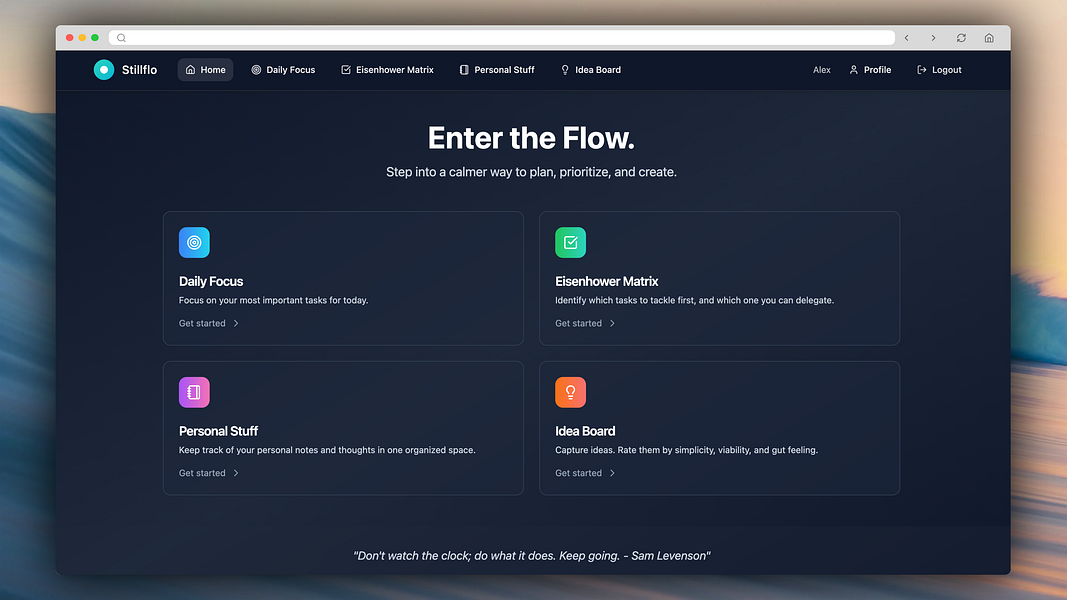The height and width of the screenshot is (600, 1067).
Task: Click the Alex username text
Action: pos(821,69)
